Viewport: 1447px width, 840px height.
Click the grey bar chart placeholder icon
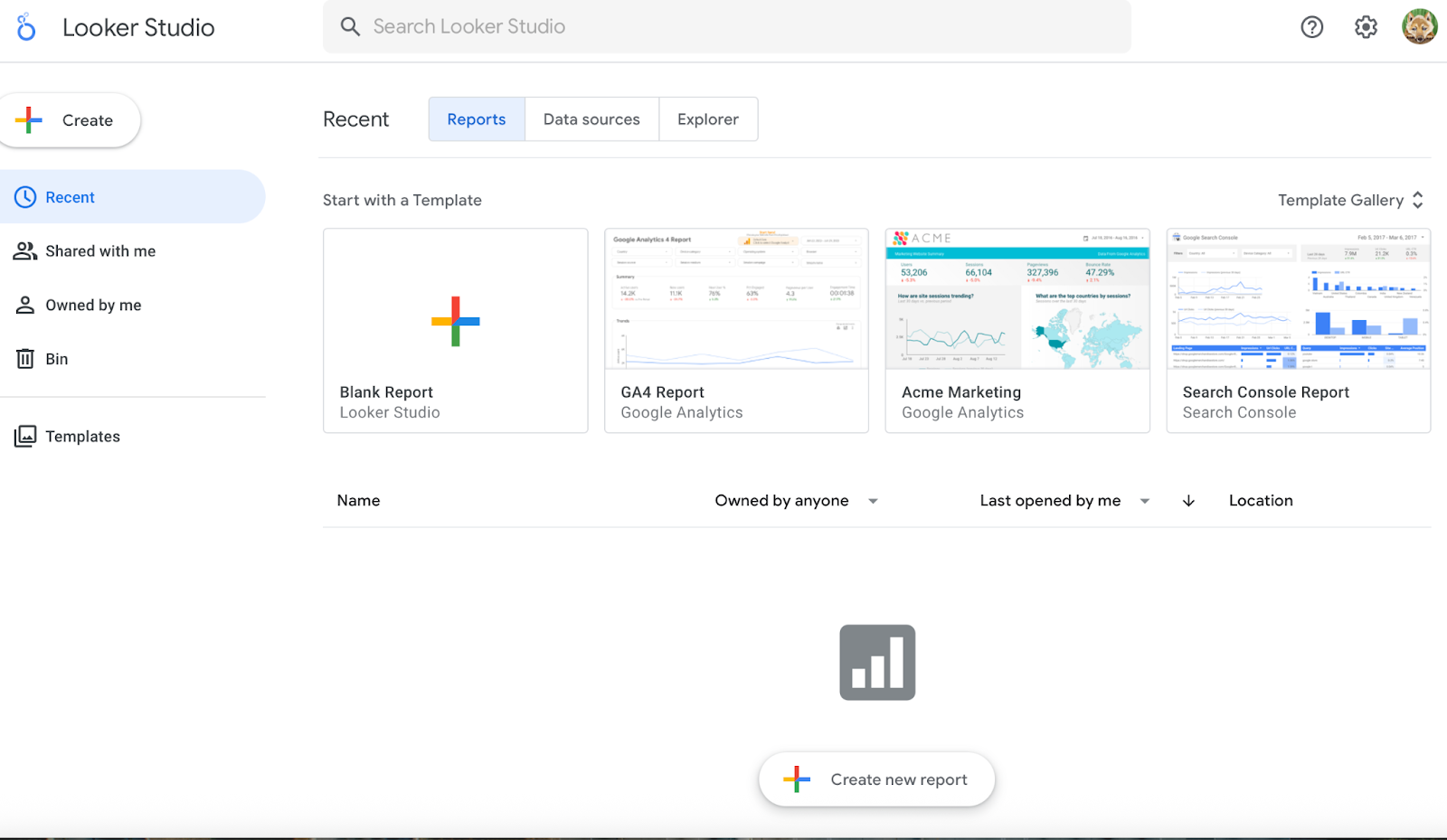(877, 663)
